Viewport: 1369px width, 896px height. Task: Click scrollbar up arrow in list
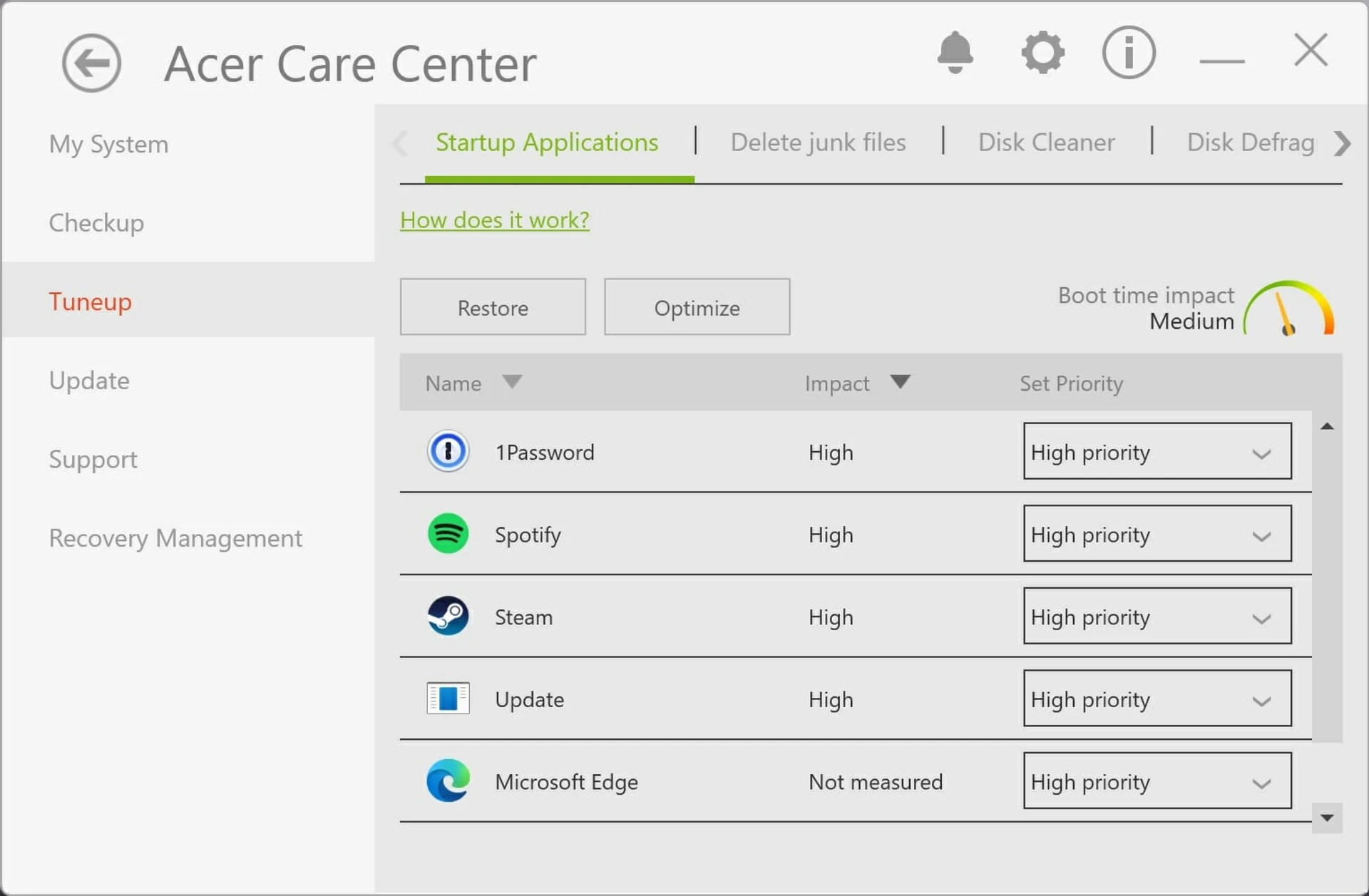[x=1327, y=426]
